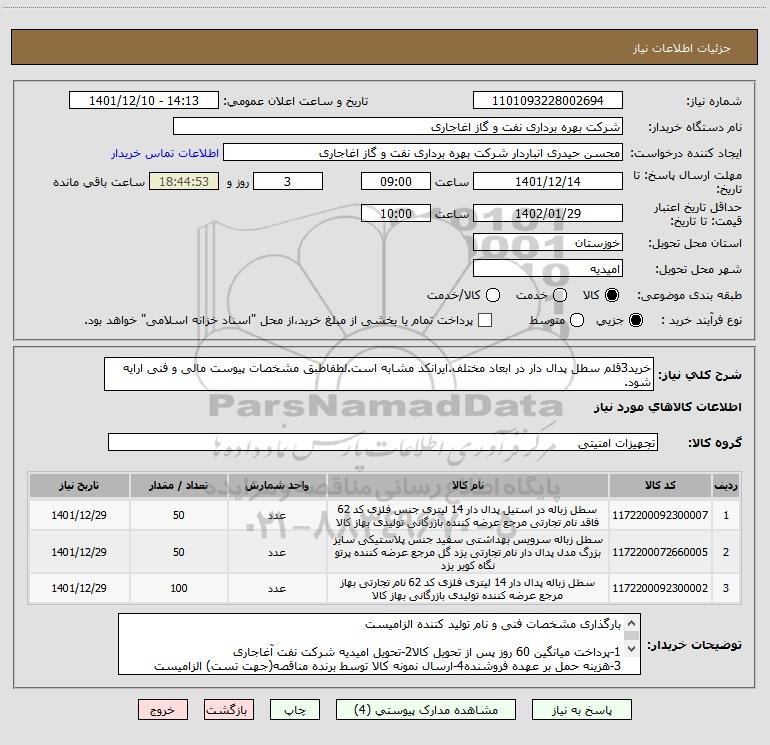The height and width of the screenshot is (745, 770).
Task: Click the response deadline date 1401/12/14 field
Action: pyautogui.click(x=548, y=182)
